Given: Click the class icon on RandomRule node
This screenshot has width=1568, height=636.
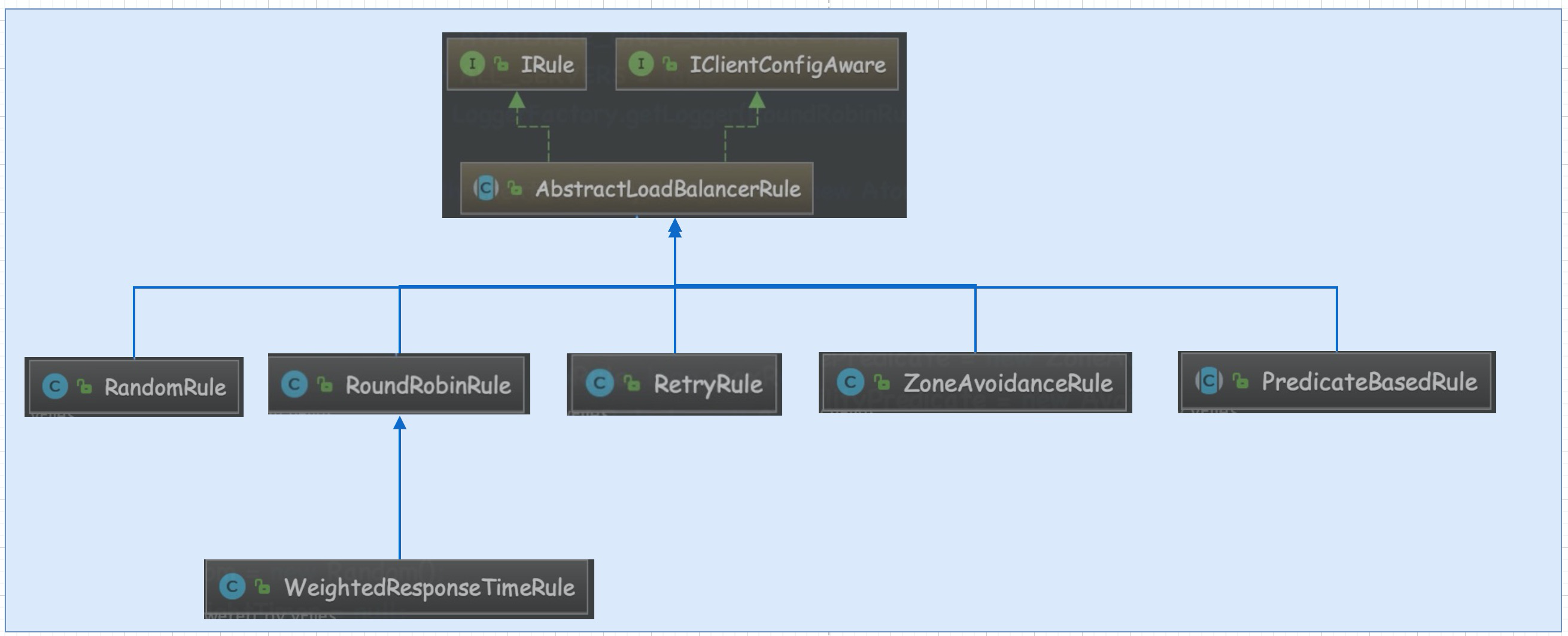Looking at the screenshot, I should tap(57, 386).
